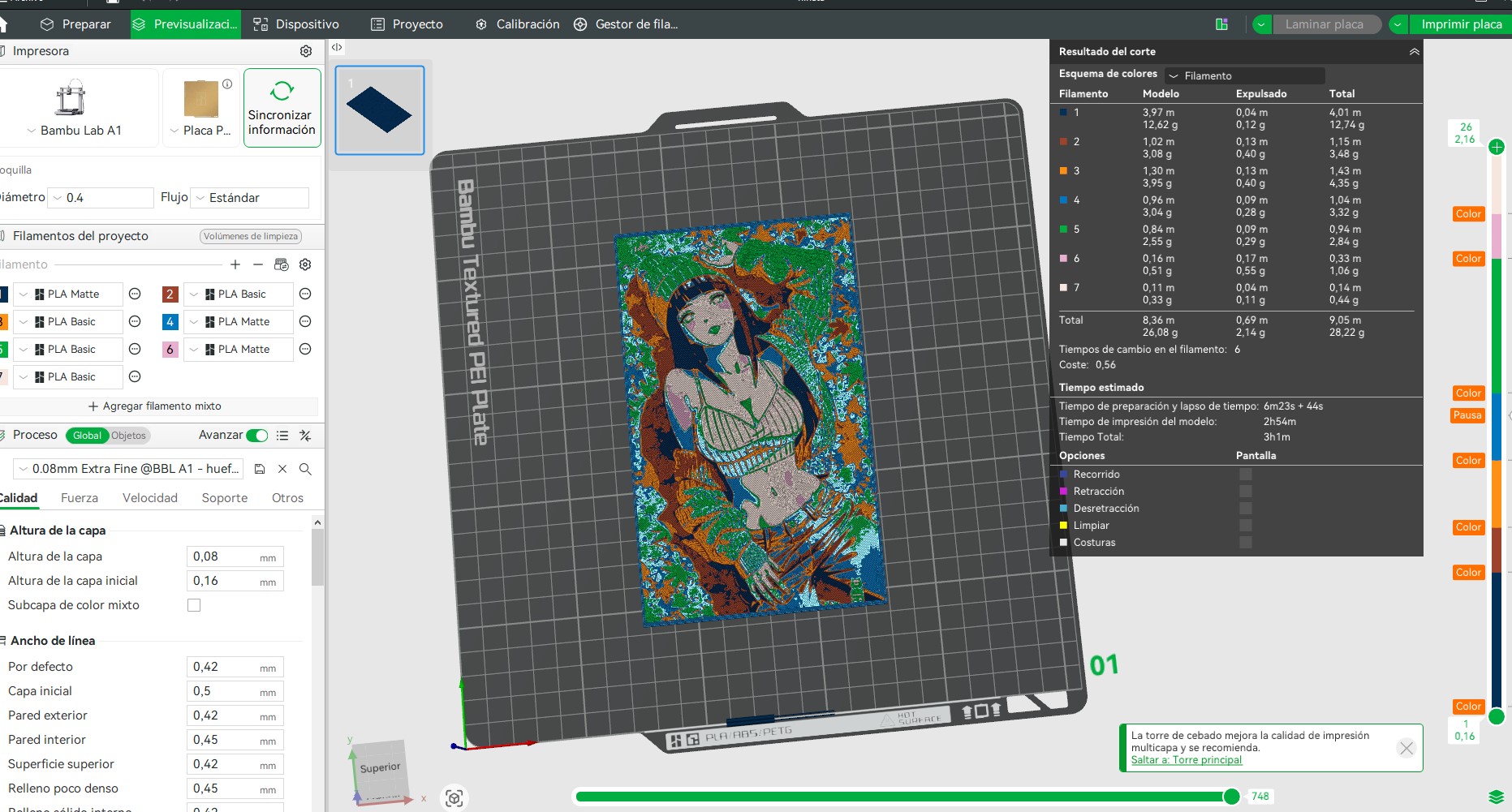
Task: Add a filament with plus icon
Action: click(235, 264)
